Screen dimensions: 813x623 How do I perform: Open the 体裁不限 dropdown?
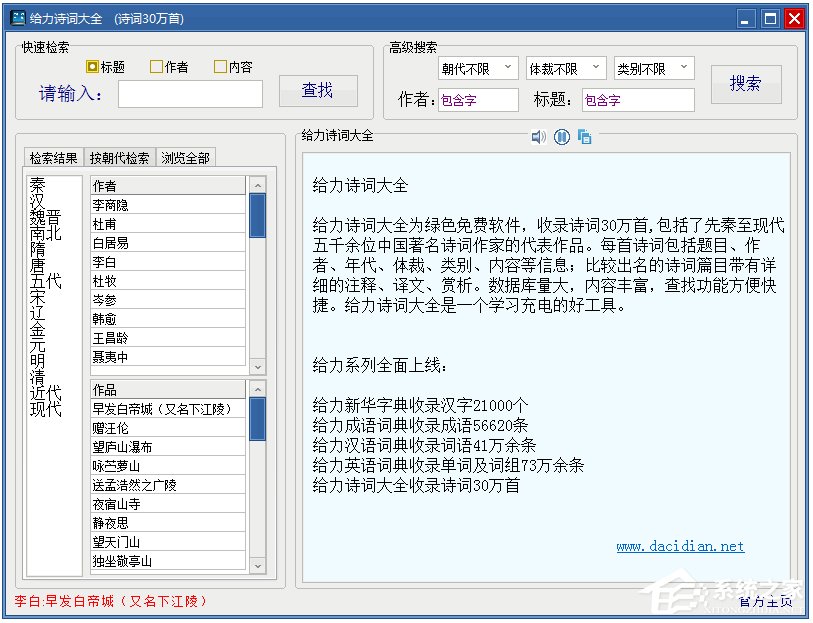point(566,68)
